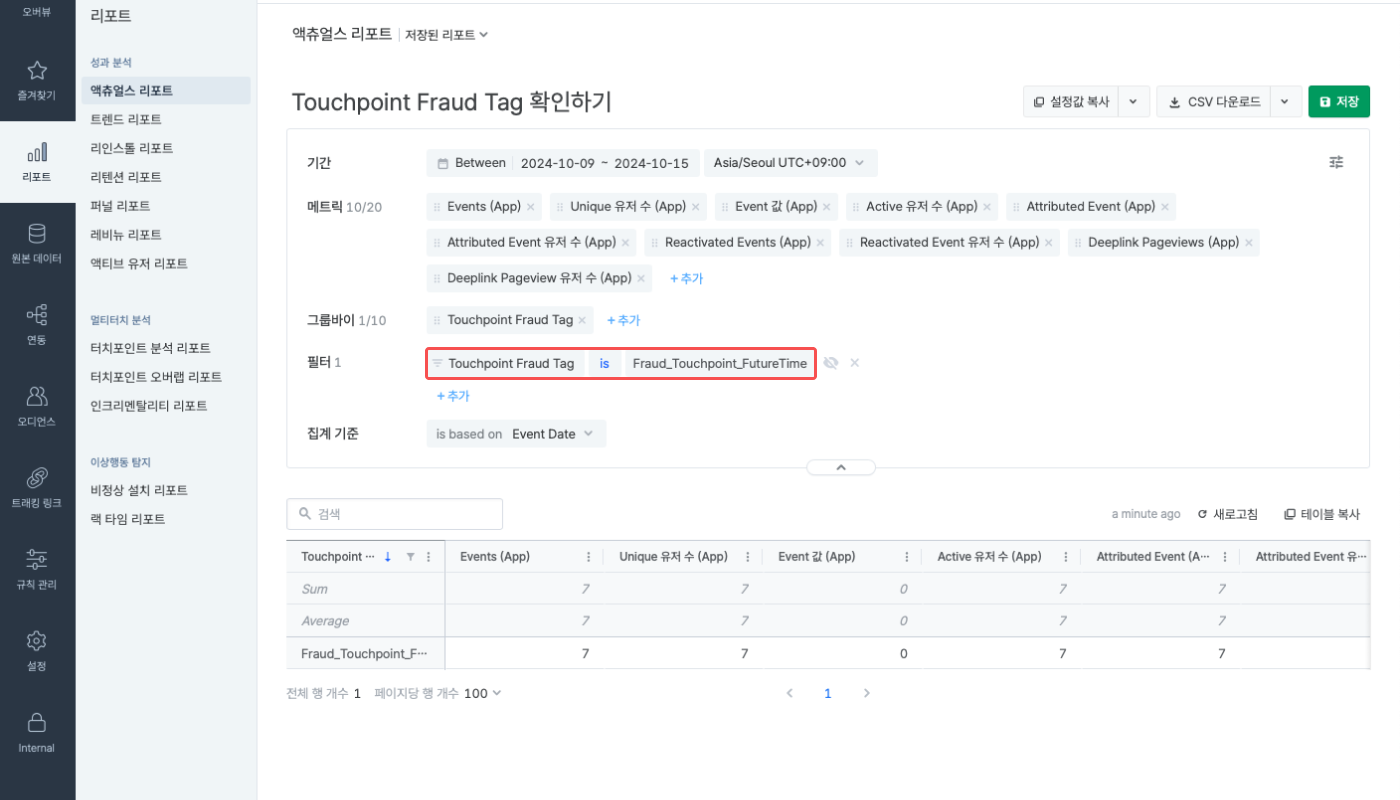Go to previous table page

pyautogui.click(x=789, y=693)
